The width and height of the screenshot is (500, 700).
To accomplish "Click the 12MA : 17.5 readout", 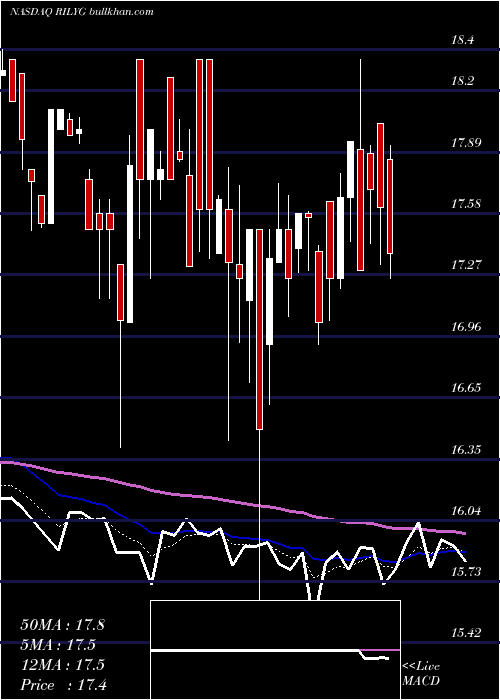I will pyautogui.click(x=62, y=665).
